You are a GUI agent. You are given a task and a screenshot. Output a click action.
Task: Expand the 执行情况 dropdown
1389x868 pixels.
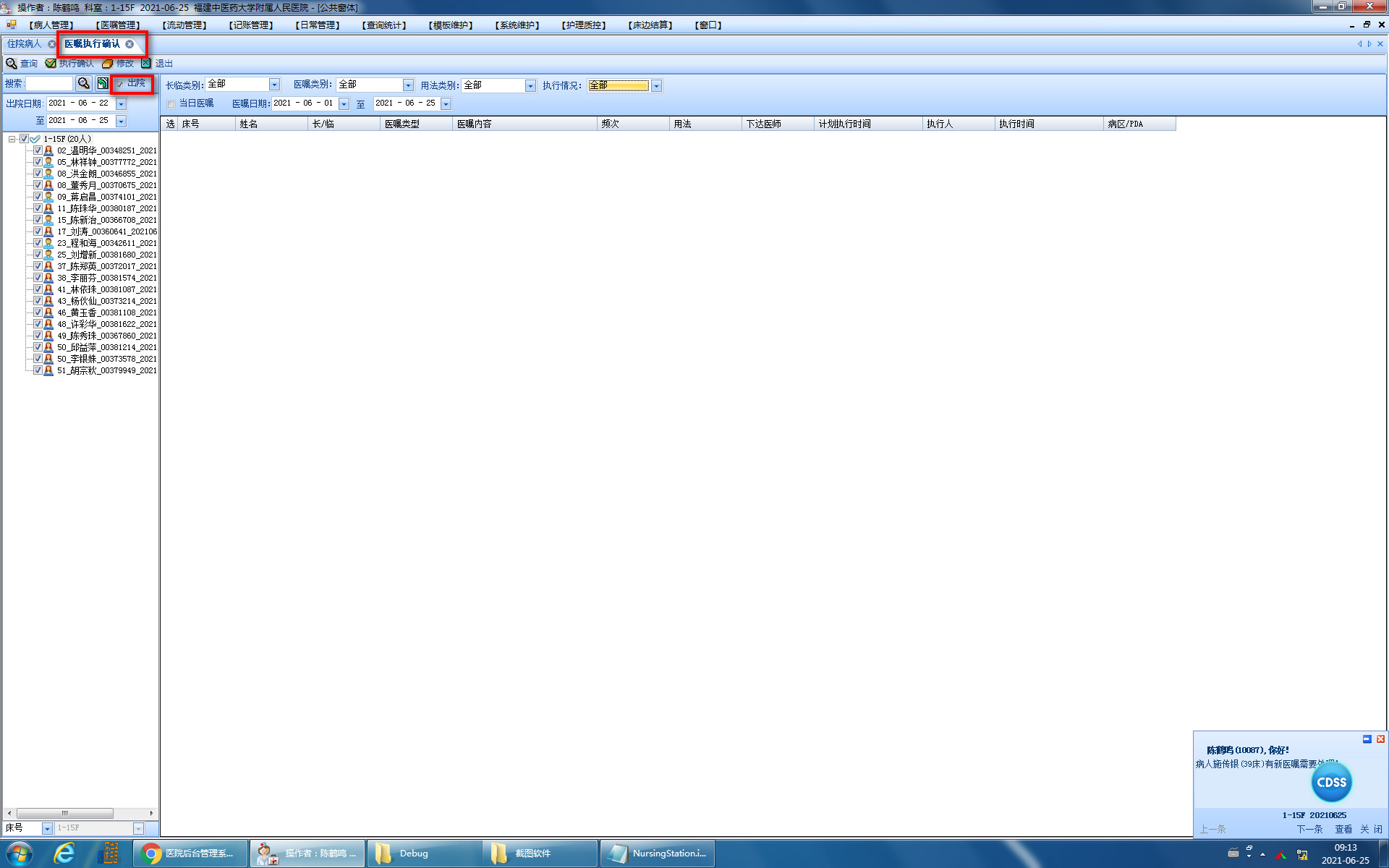[x=656, y=86]
